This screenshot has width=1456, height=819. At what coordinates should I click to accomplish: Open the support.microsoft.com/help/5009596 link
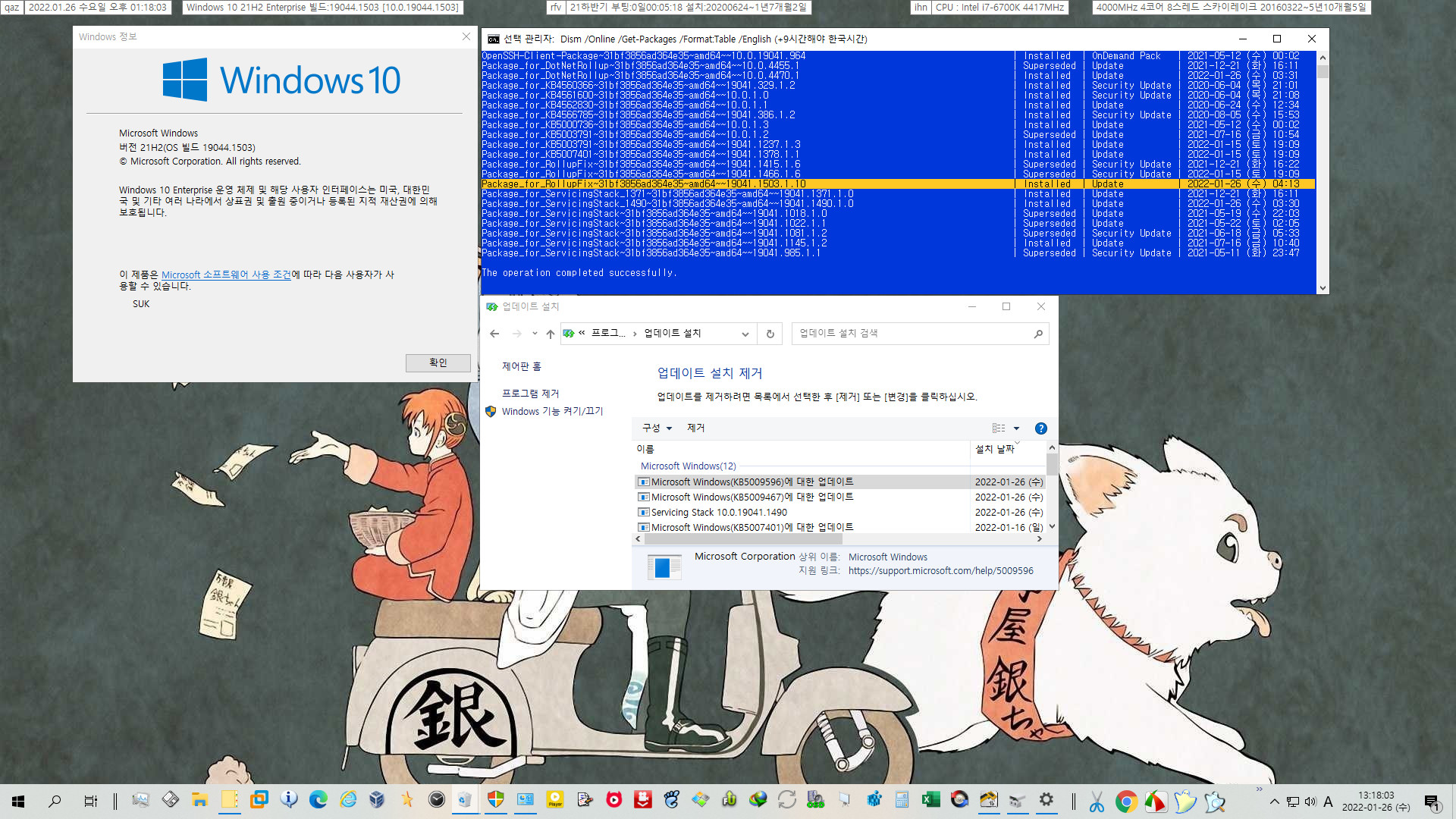point(940,571)
